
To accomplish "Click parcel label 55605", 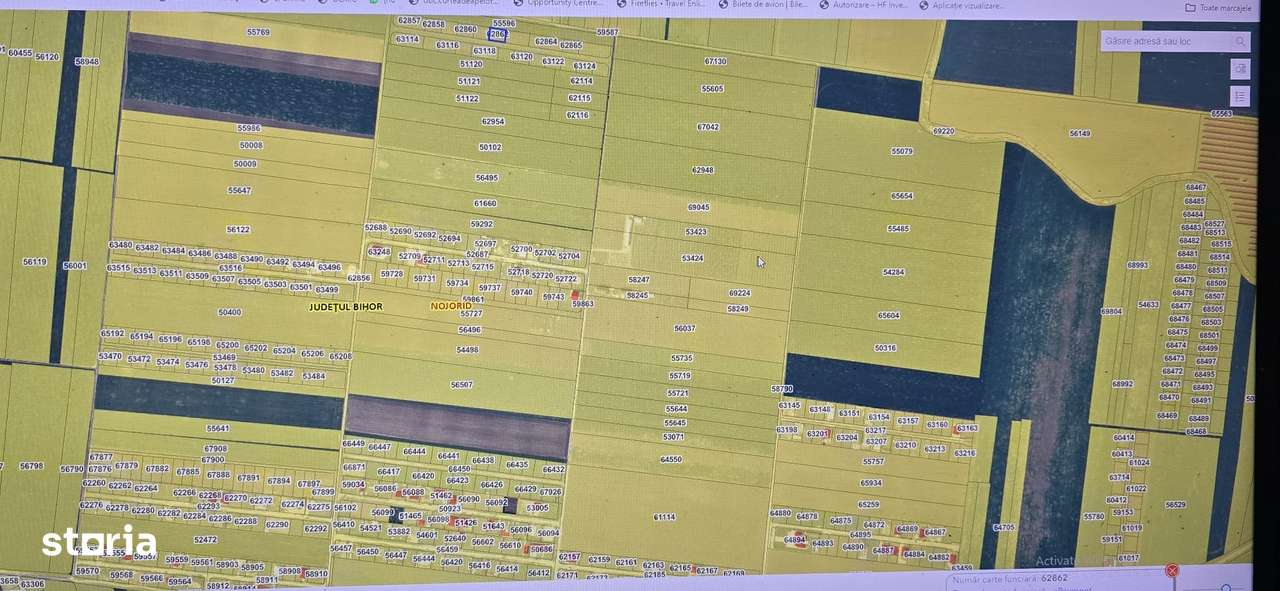I will [712, 89].
